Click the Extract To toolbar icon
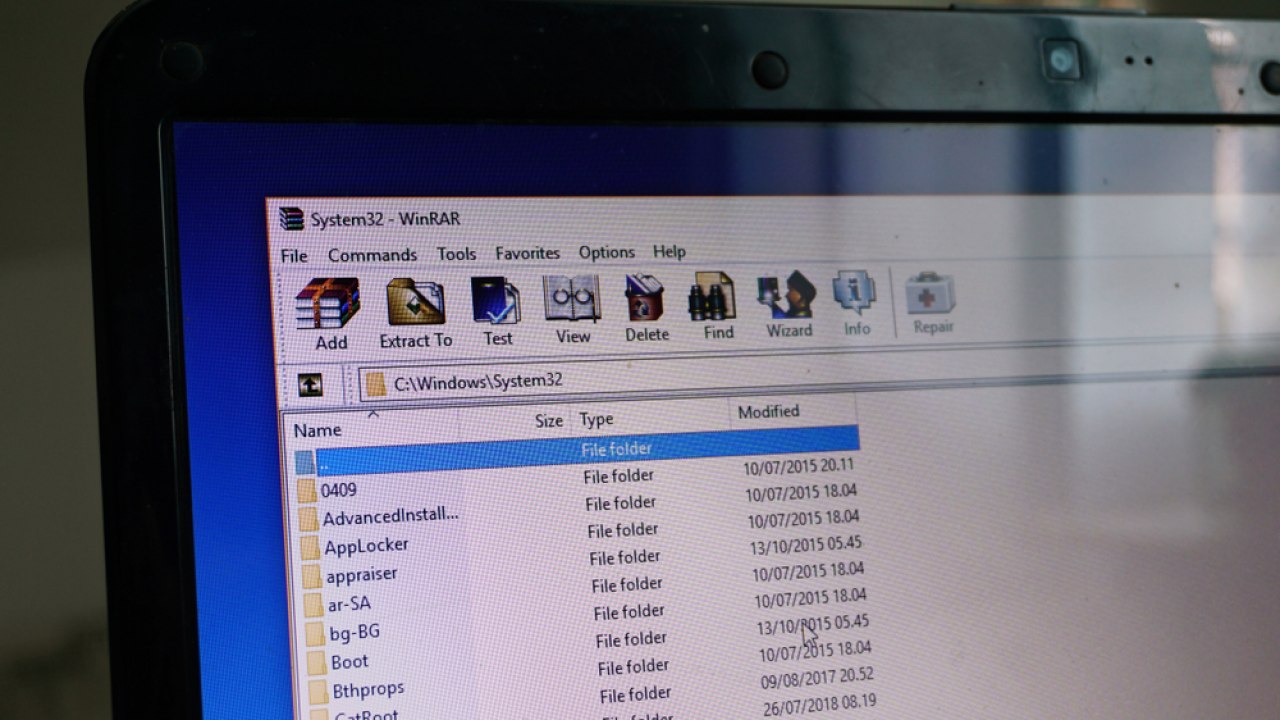The width and height of the screenshot is (1280, 720). tap(415, 304)
